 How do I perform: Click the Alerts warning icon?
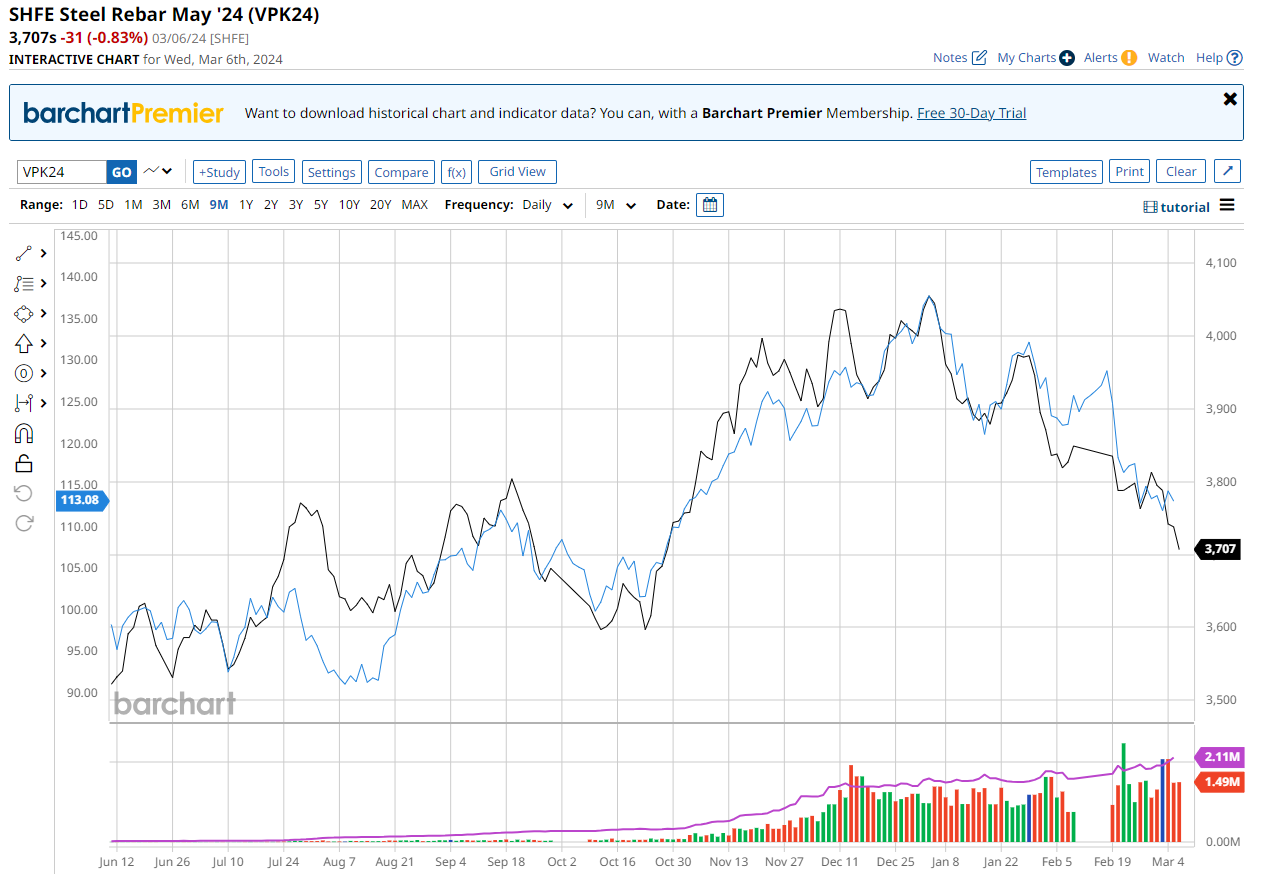tap(1129, 58)
